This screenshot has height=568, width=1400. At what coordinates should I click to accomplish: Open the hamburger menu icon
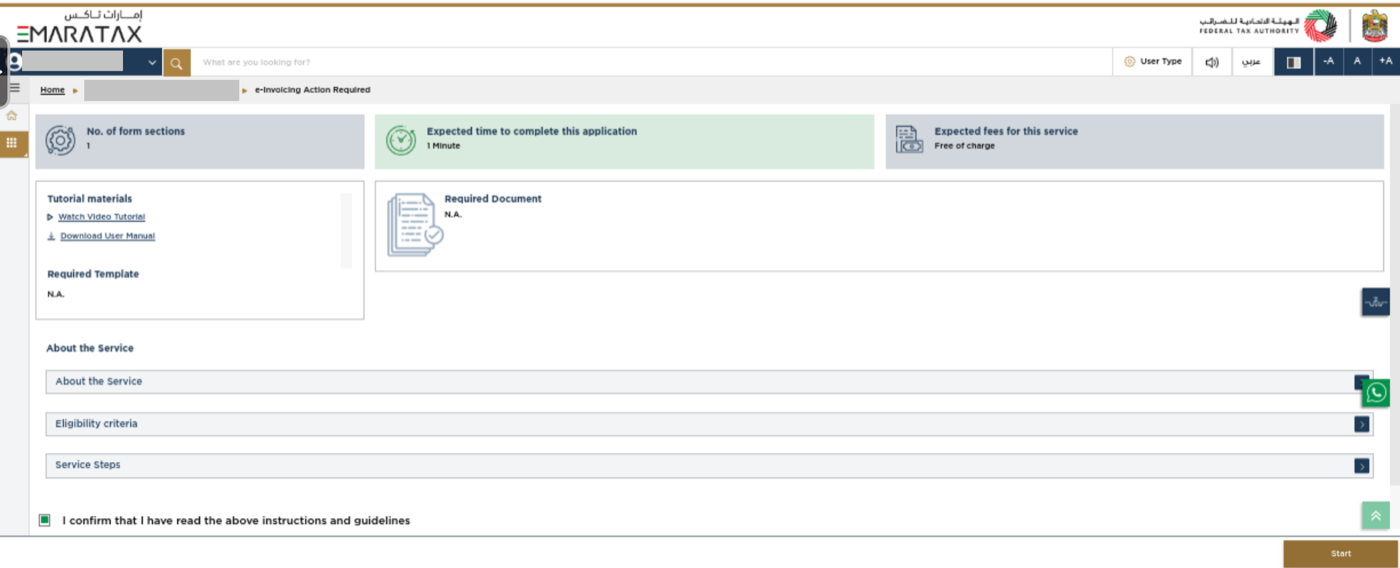point(14,88)
